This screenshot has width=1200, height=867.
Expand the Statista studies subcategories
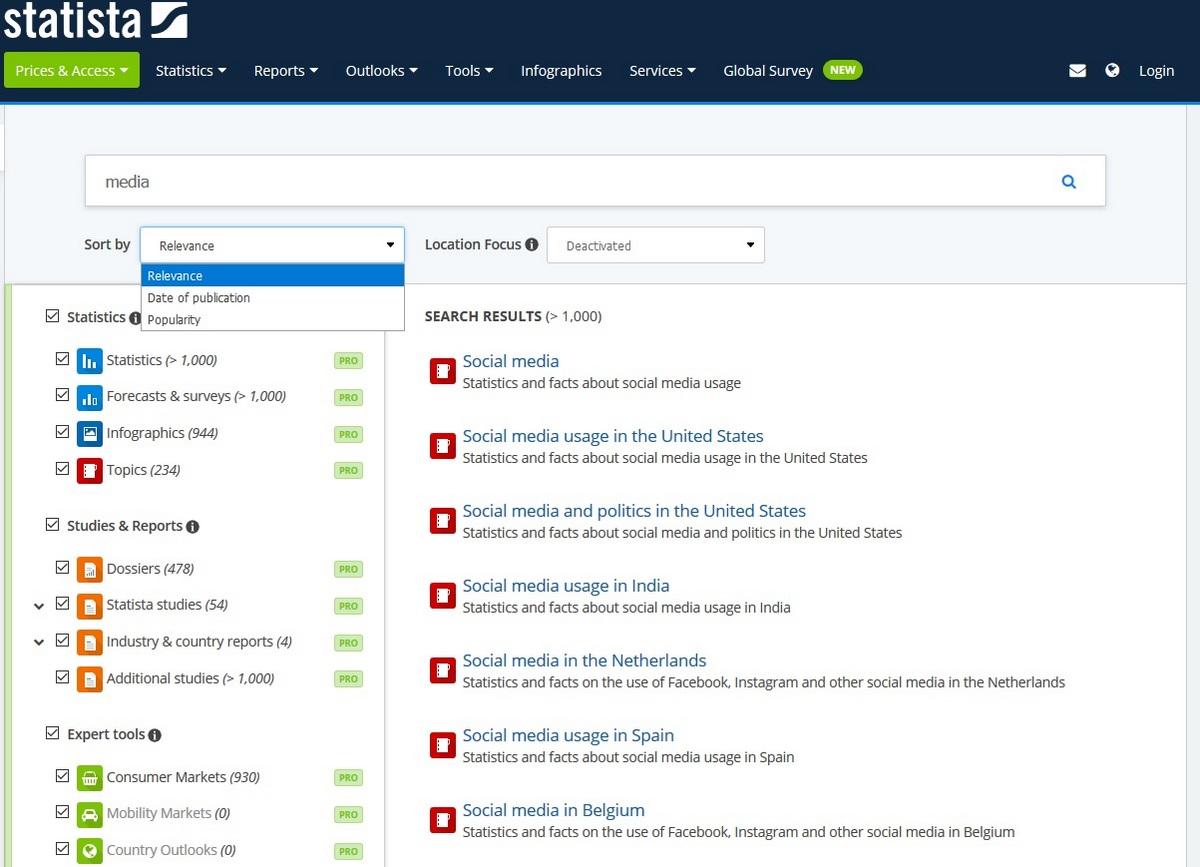(39, 606)
